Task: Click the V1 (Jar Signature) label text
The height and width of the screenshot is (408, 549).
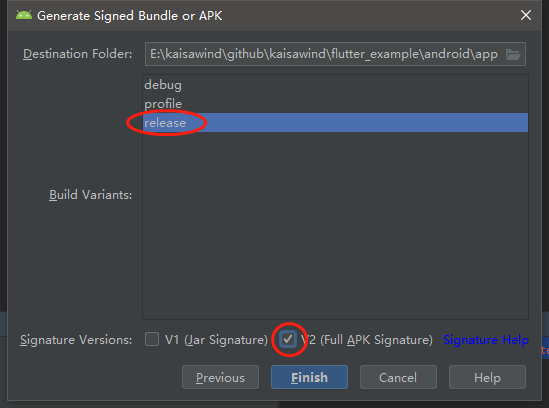Action: click(216, 340)
